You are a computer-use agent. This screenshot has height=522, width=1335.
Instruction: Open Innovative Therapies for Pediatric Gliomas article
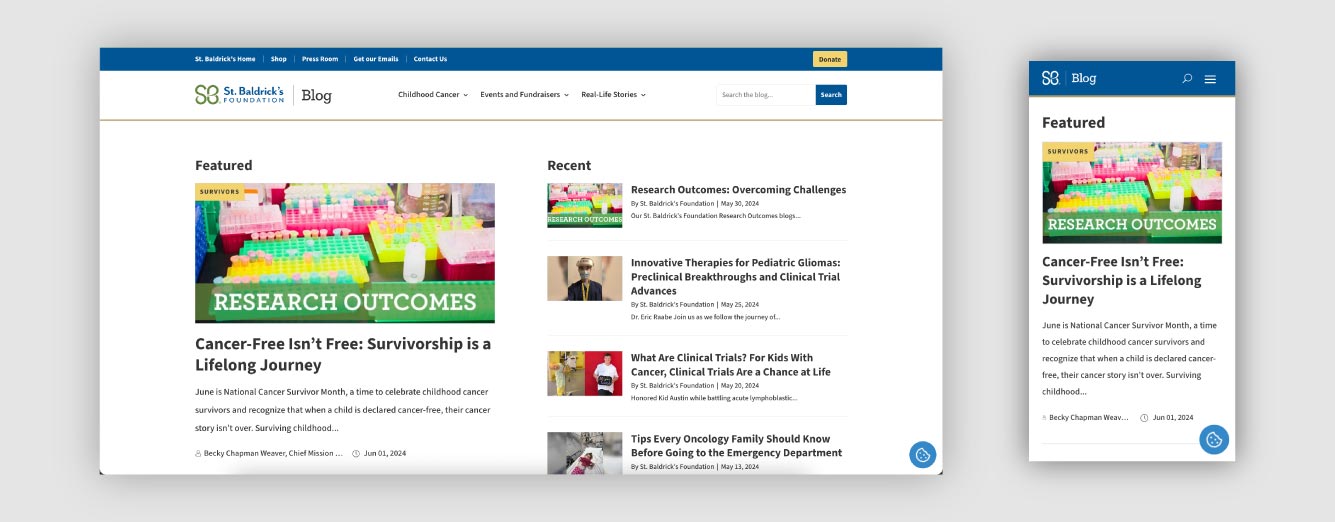tap(735, 277)
